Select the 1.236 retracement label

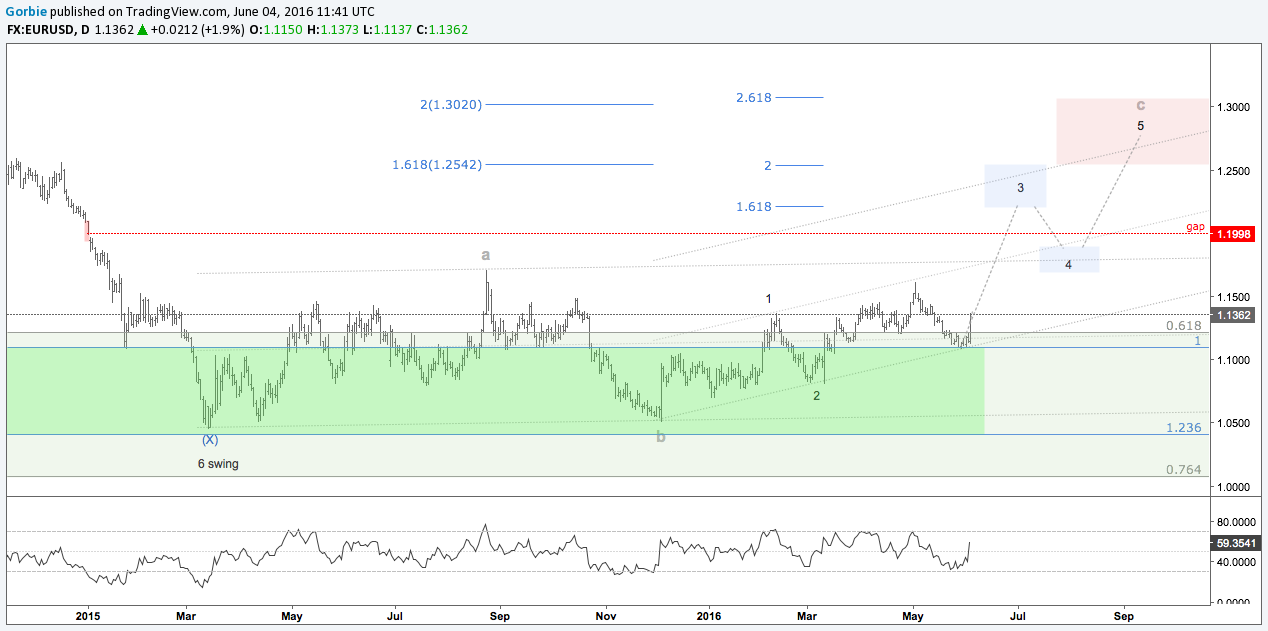(x=1183, y=427)
